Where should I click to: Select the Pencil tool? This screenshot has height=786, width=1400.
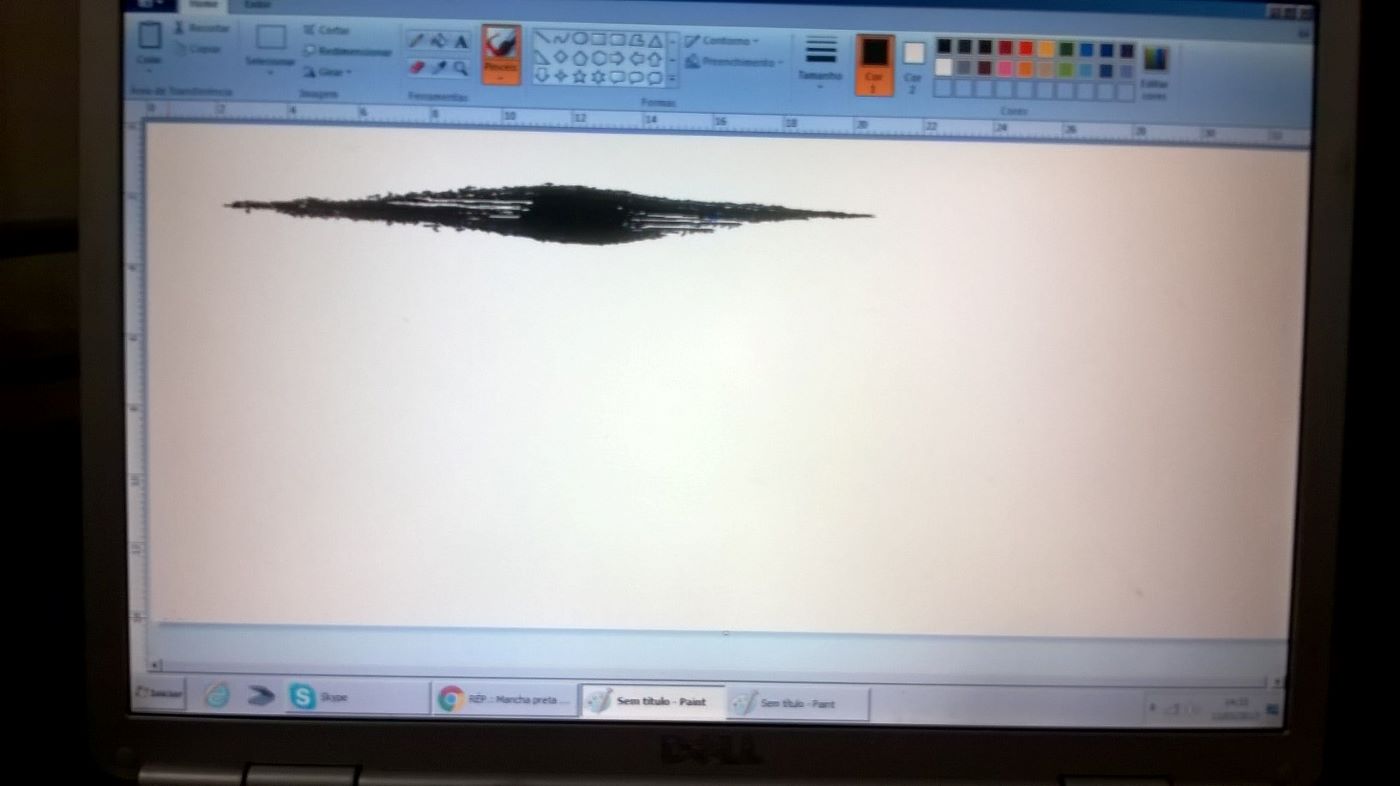click(x=417, y=40)
